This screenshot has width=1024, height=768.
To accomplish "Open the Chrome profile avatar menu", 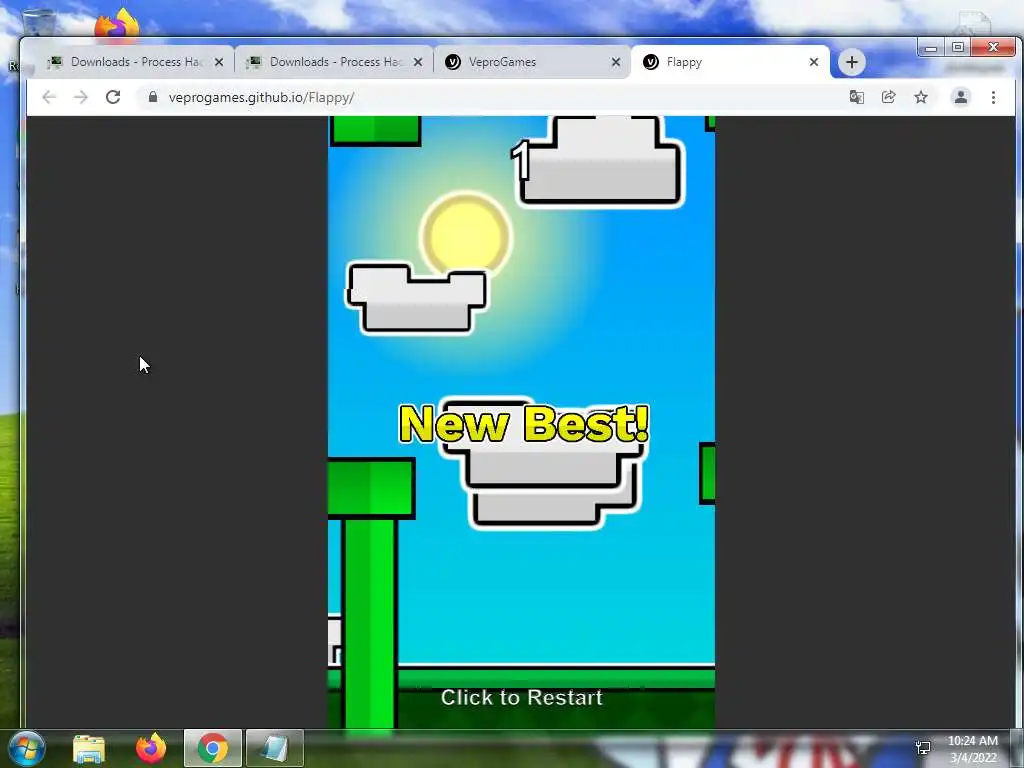I will [961, 97].
